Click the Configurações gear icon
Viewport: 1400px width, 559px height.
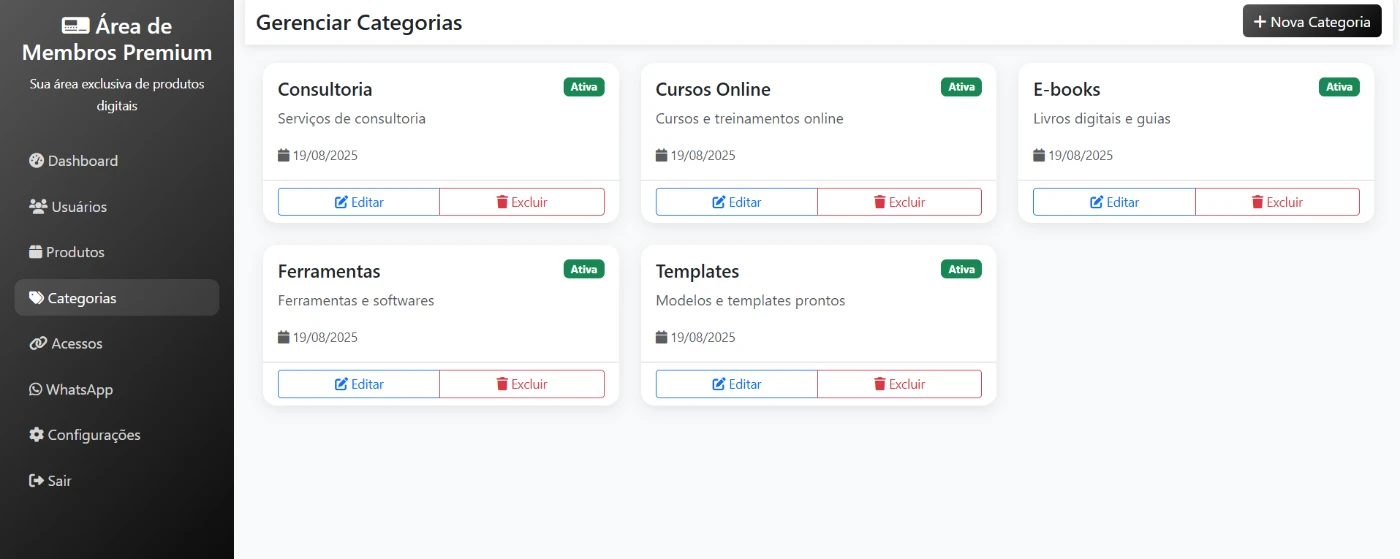(x=37, y=435)
